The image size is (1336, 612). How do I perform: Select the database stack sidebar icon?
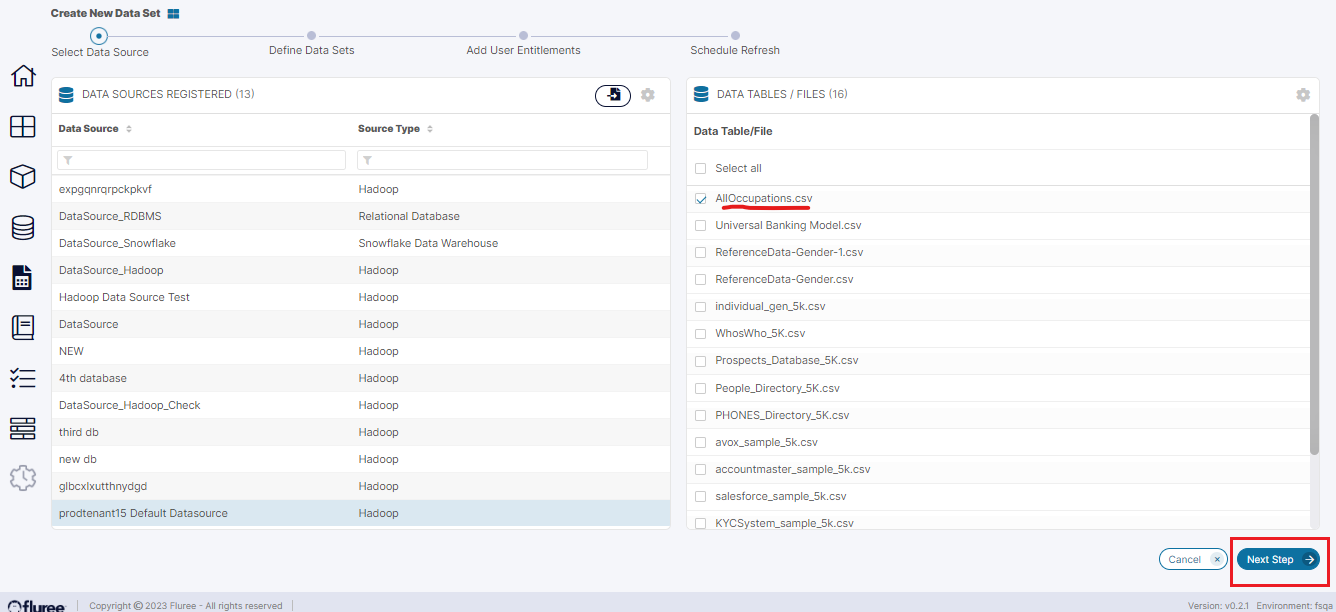(22, 227)
